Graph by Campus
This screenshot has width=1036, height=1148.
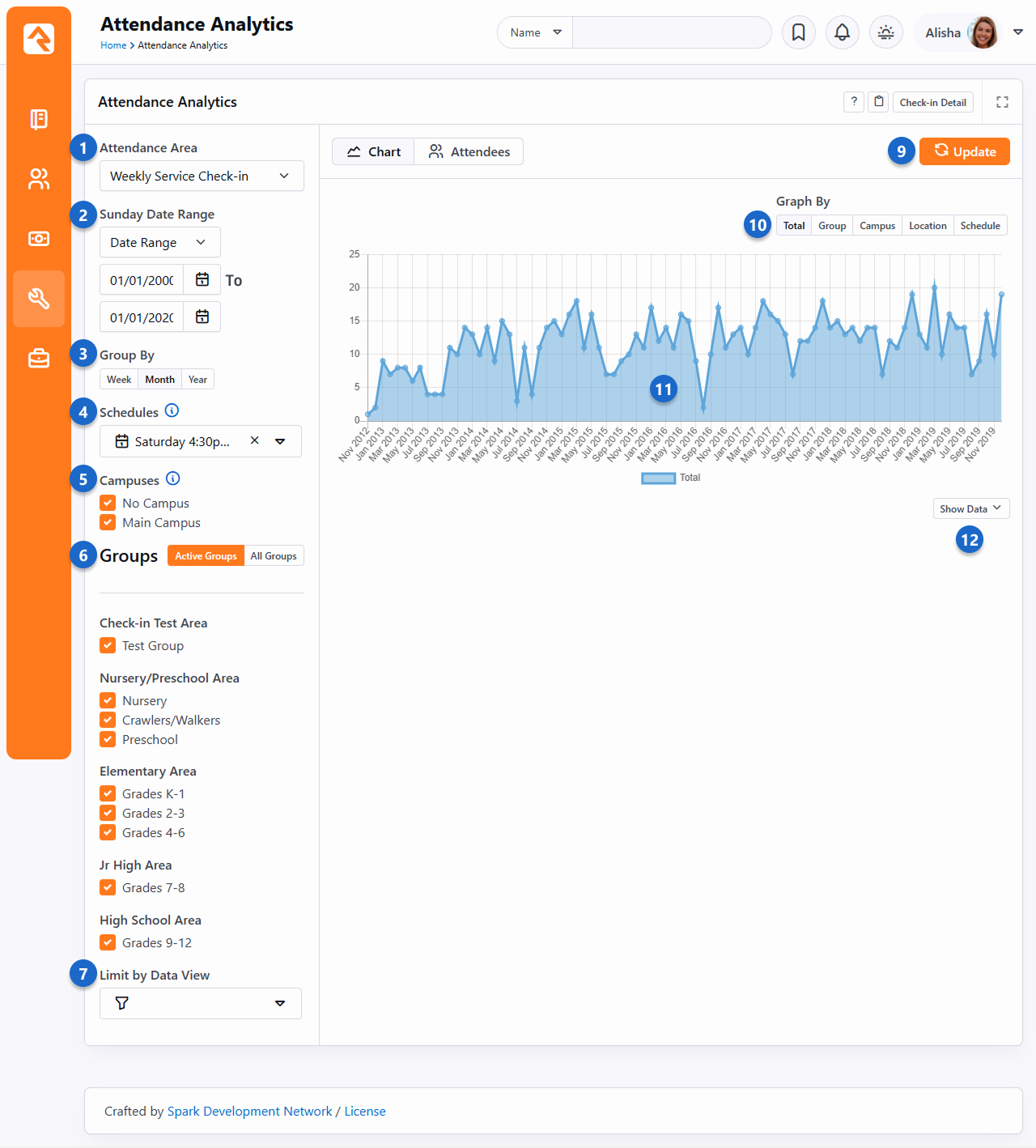click(877, 226)
